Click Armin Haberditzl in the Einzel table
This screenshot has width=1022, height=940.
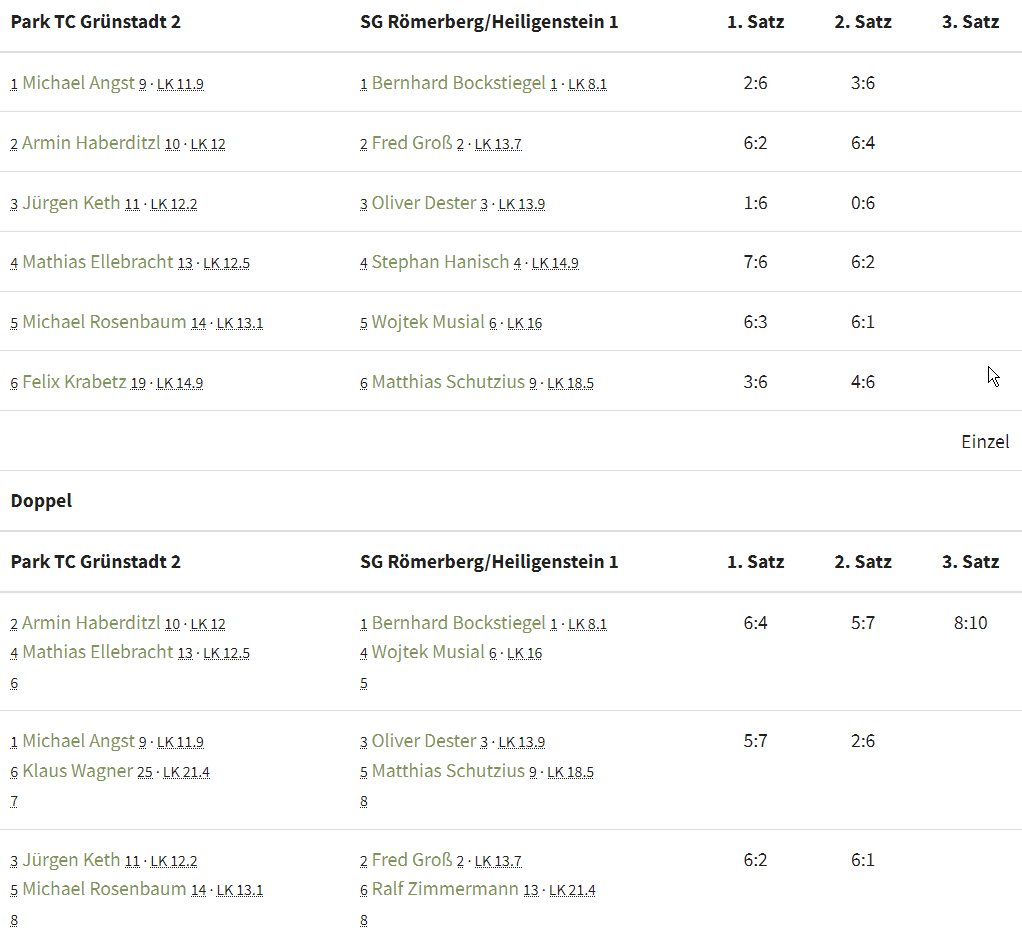pyautogui.click(x=91, y=143)
